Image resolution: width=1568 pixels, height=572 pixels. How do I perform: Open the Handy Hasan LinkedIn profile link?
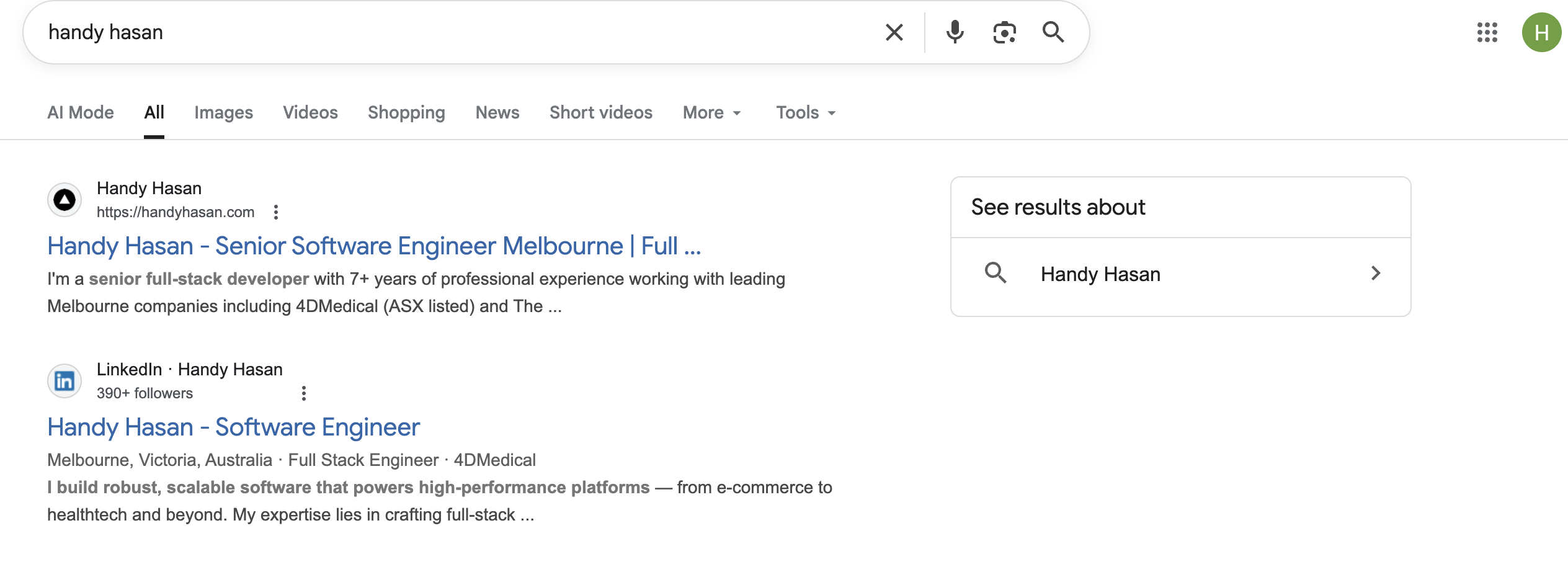click(234, 427)
